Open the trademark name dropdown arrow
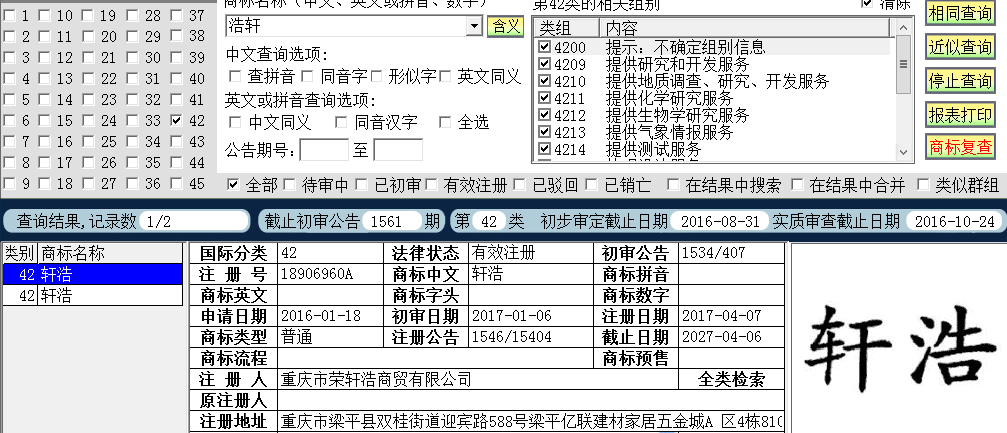The image size is (1007, 433). 474,26
